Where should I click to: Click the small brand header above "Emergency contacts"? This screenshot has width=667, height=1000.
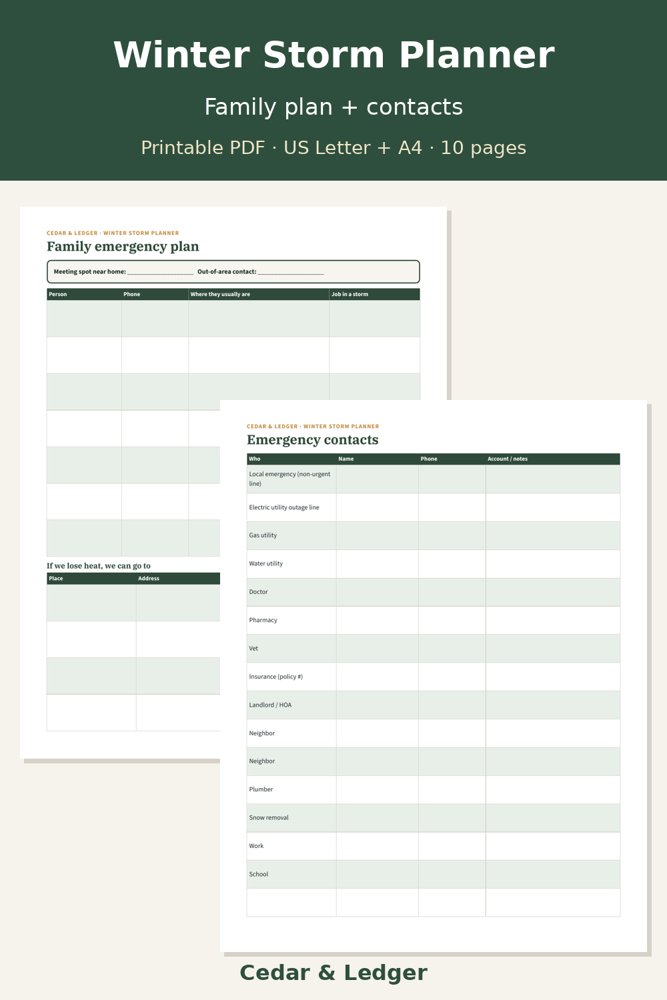click(x=313, y=426)
